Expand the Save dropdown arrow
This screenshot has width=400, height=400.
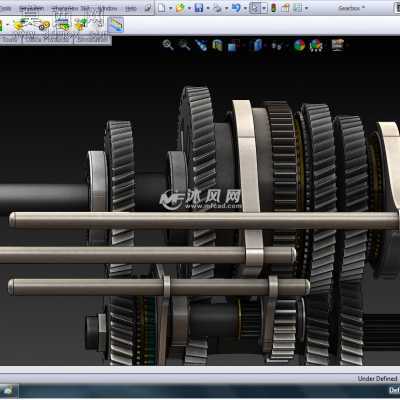coord(208,8)
